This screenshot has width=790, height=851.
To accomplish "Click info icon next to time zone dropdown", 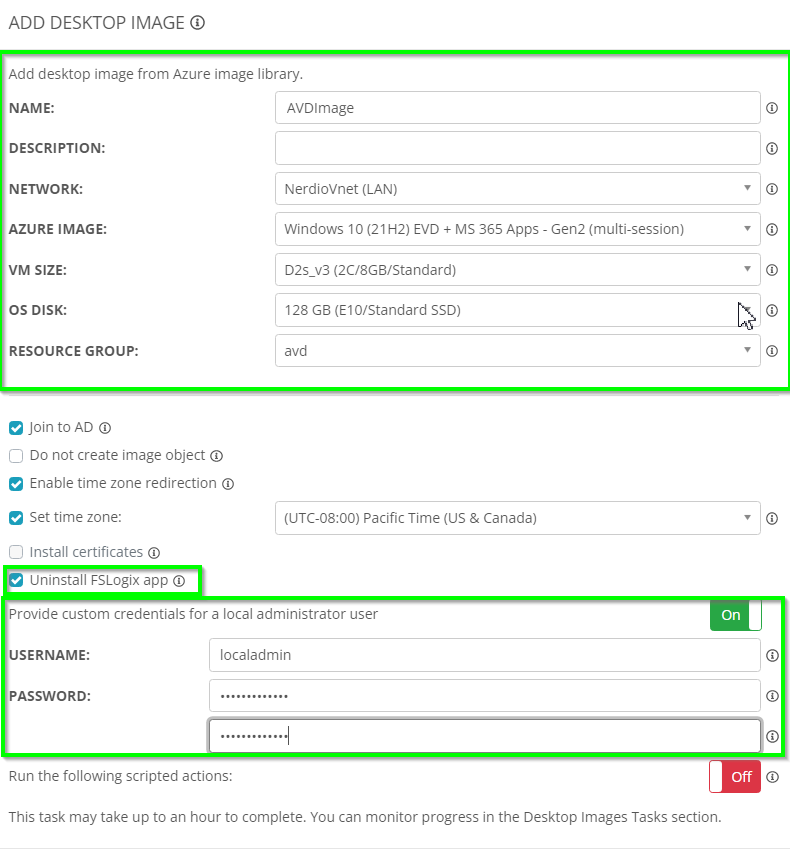I will point(772,518).
